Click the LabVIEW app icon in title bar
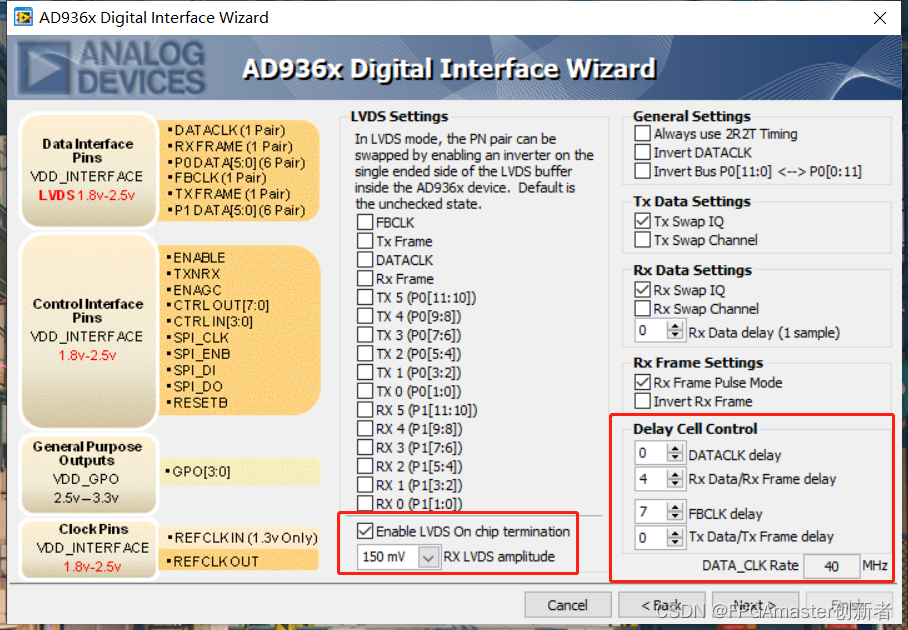The image size is (908, 630). 23,17
